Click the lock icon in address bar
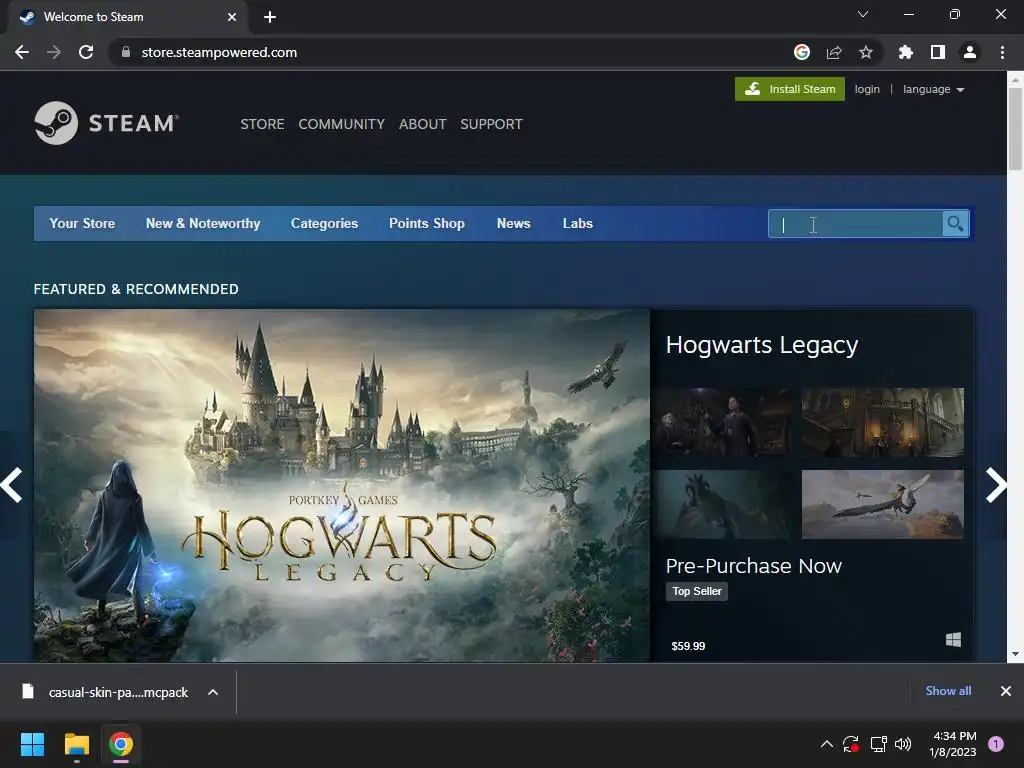This screenshot has width=1024, height=768. click(x=125, y=52)
